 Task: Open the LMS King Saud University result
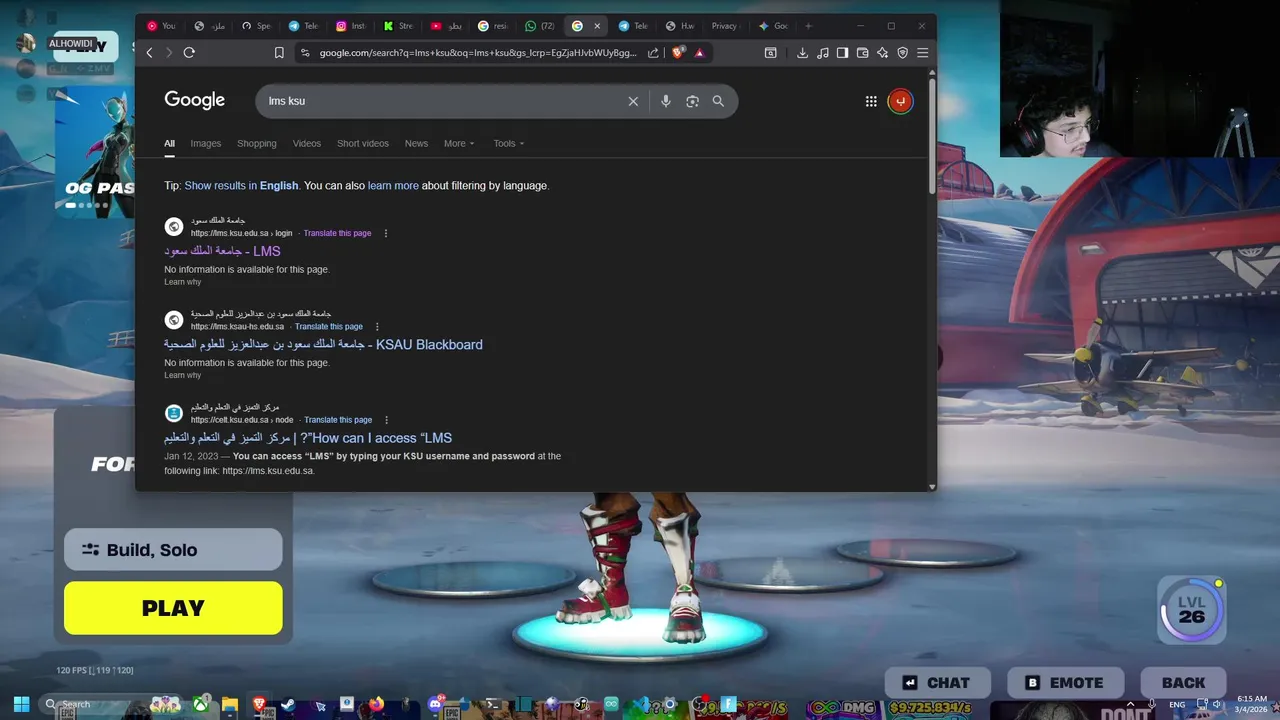[222, 251]
